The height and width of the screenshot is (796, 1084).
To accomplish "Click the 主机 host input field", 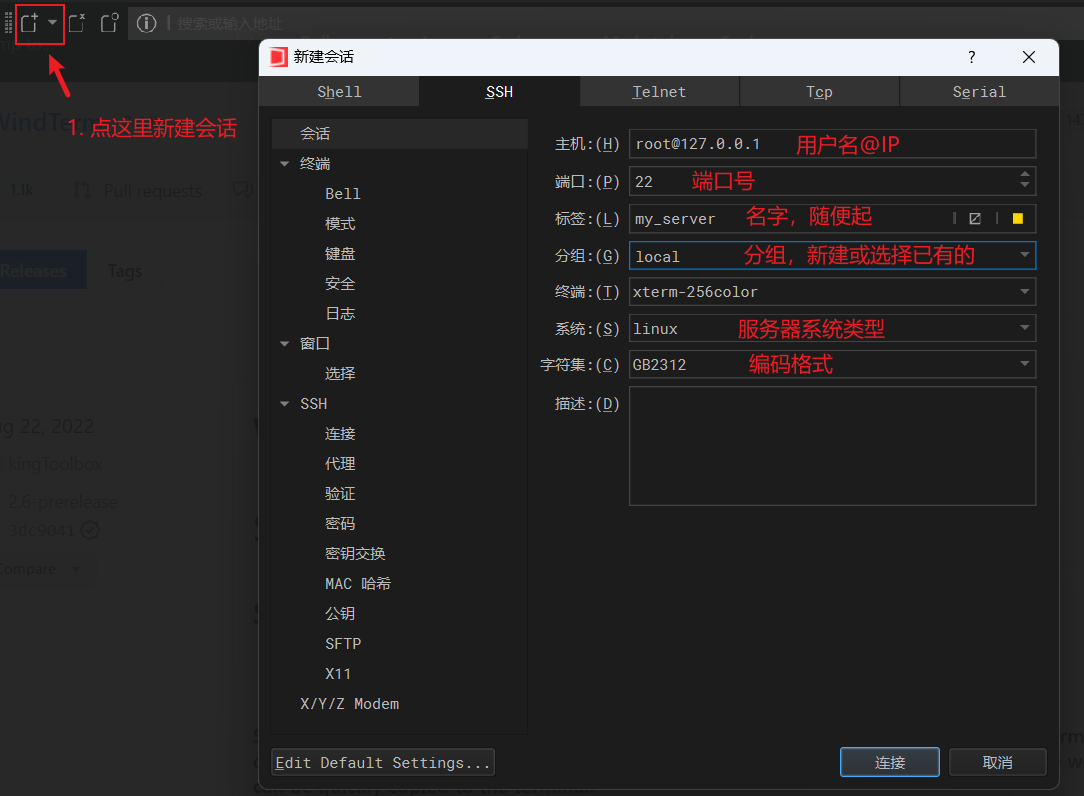I will [x=832, y=144].
